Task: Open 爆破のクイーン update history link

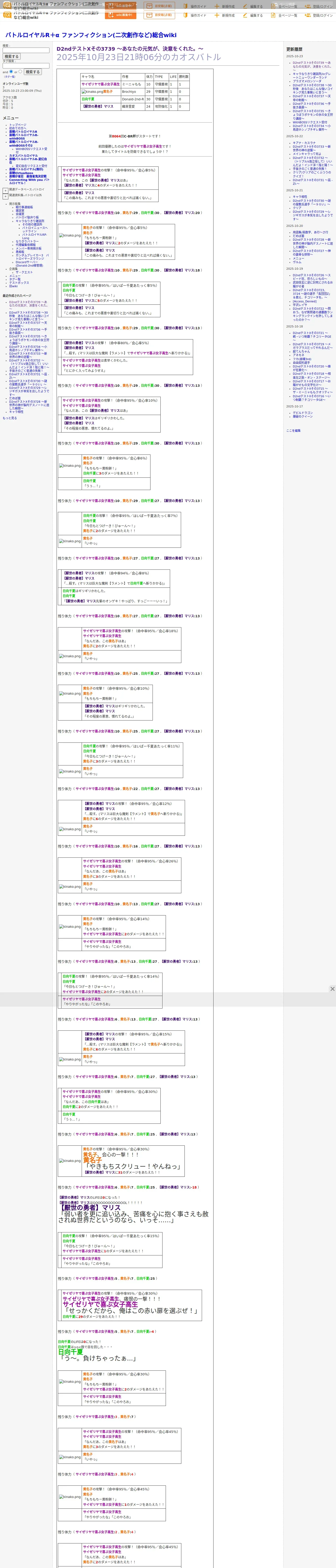Action: 303,417
